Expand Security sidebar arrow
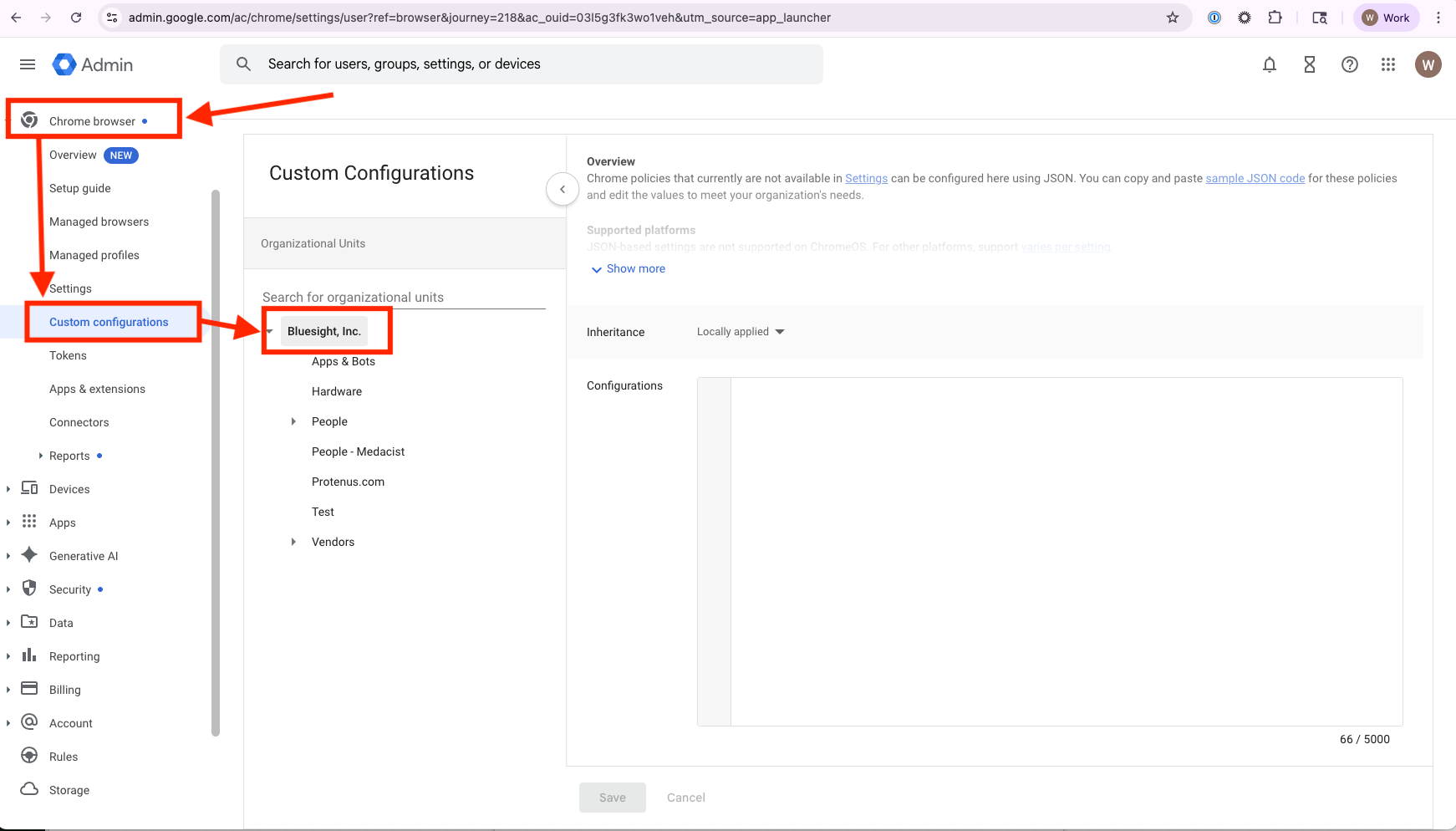 pyautogui.click(x=8, y=589)
